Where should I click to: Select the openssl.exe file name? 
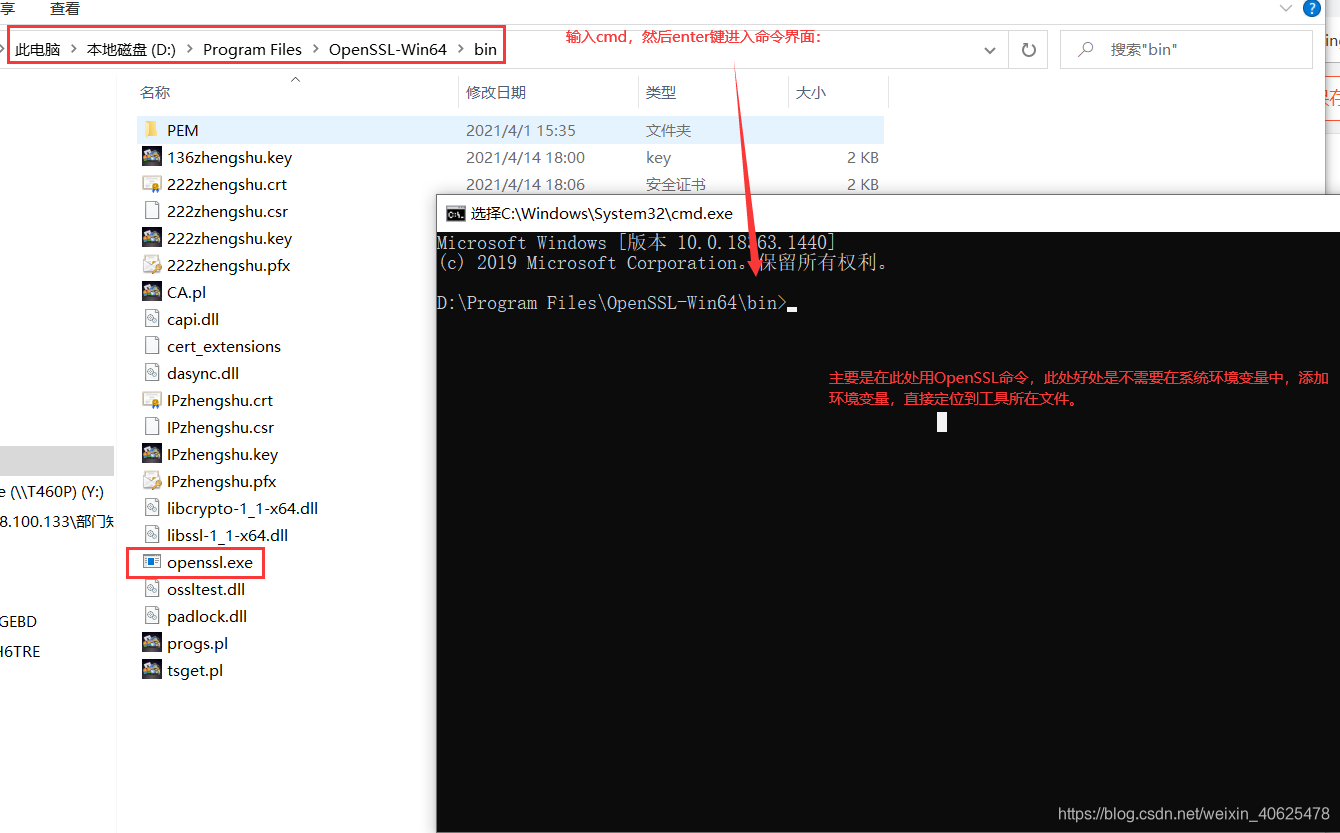tap(210, 562)
